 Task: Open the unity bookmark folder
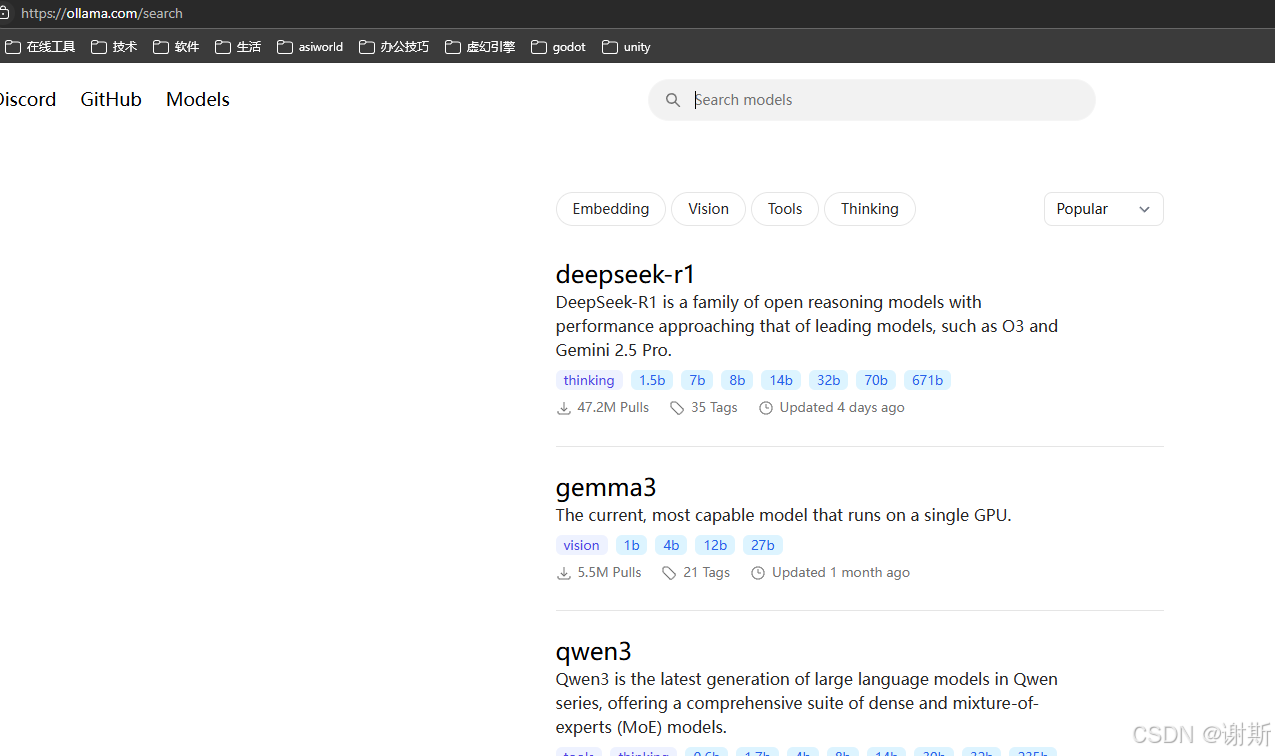tap(626, 47)
